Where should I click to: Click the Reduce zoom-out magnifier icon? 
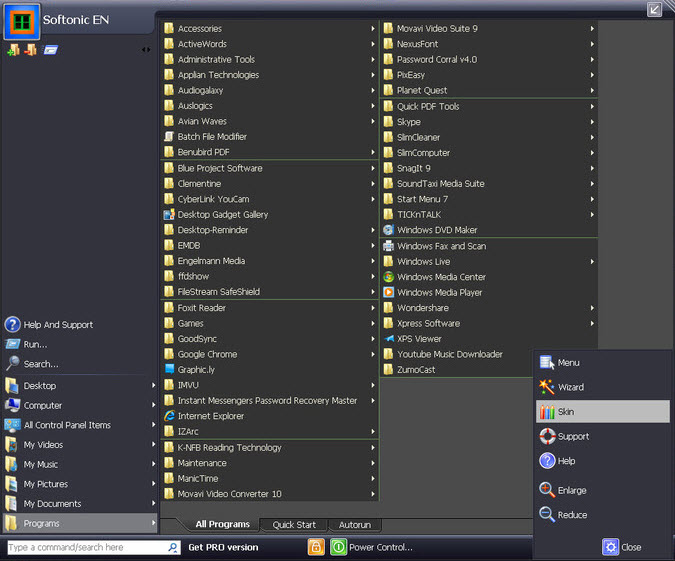point(547,515)
